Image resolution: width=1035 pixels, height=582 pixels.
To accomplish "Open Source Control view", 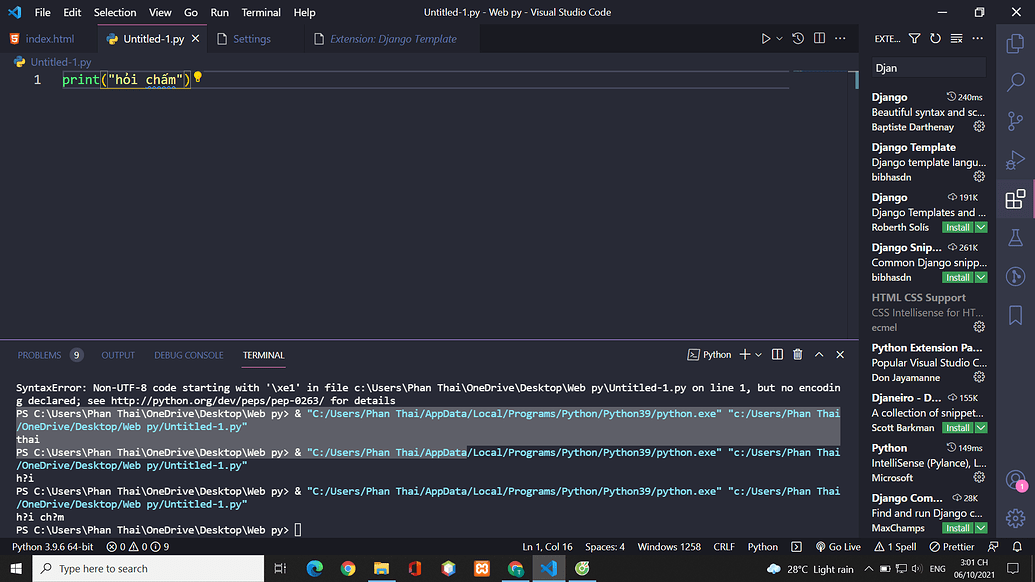I will point(1015,121).
